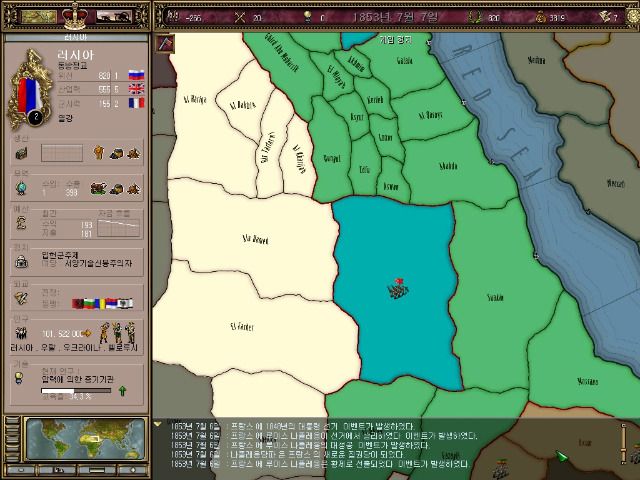The image size is (640, 480).
Task: Select the Aswan province on map
Action: coord(391,187)
